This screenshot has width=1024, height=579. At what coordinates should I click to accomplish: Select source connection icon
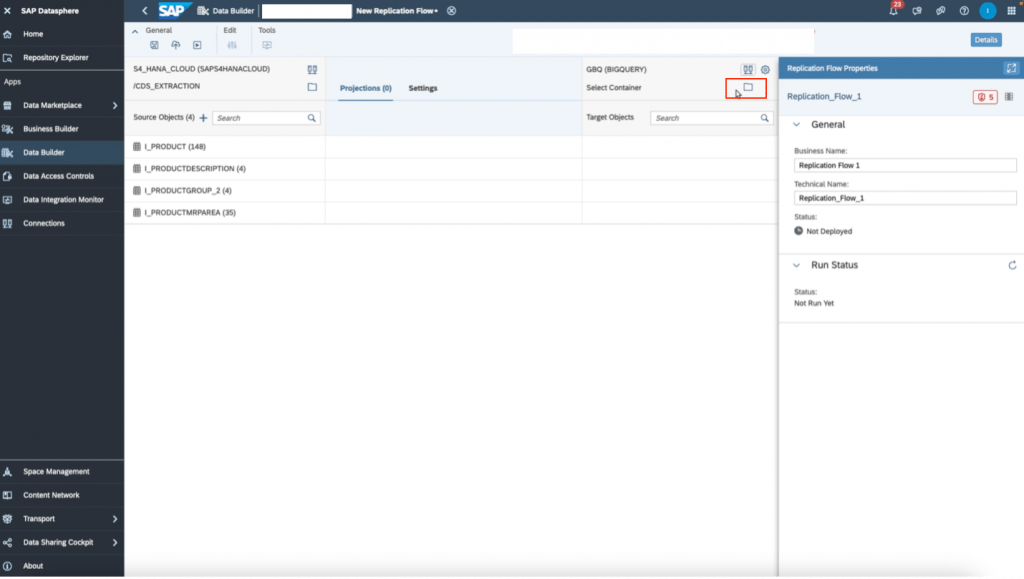[312, 69]
